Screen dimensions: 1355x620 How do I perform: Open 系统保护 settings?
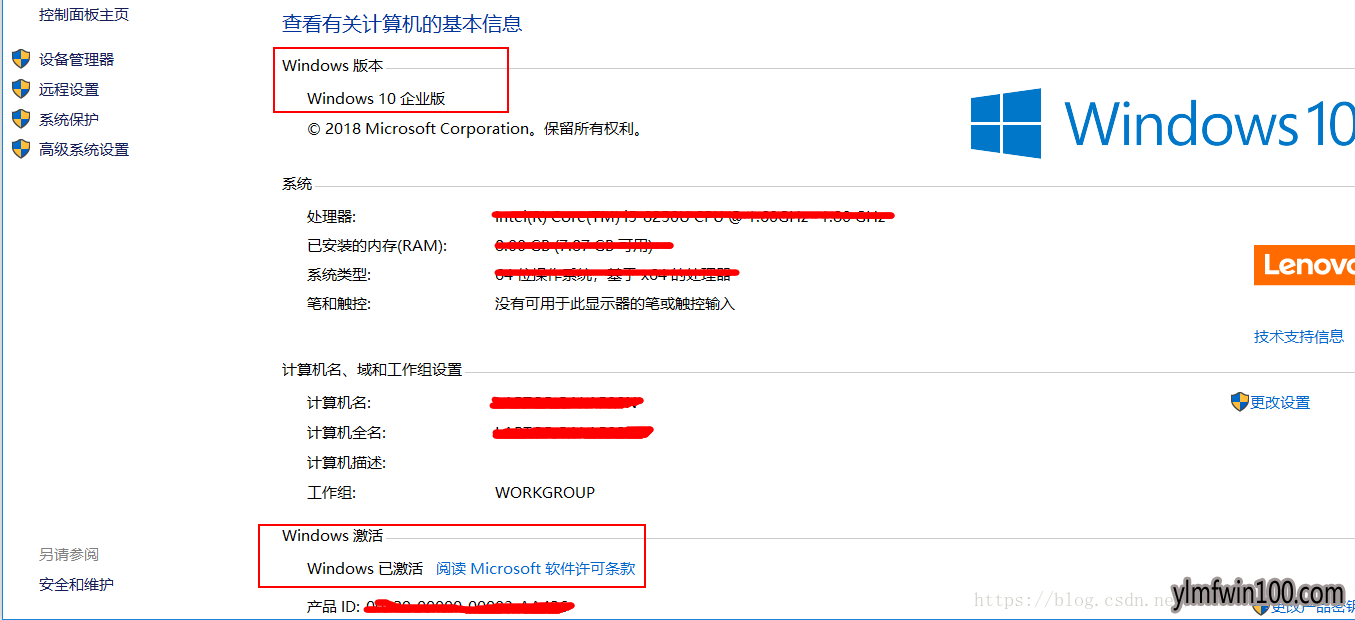pyautogui.click(x=69, y=119)
